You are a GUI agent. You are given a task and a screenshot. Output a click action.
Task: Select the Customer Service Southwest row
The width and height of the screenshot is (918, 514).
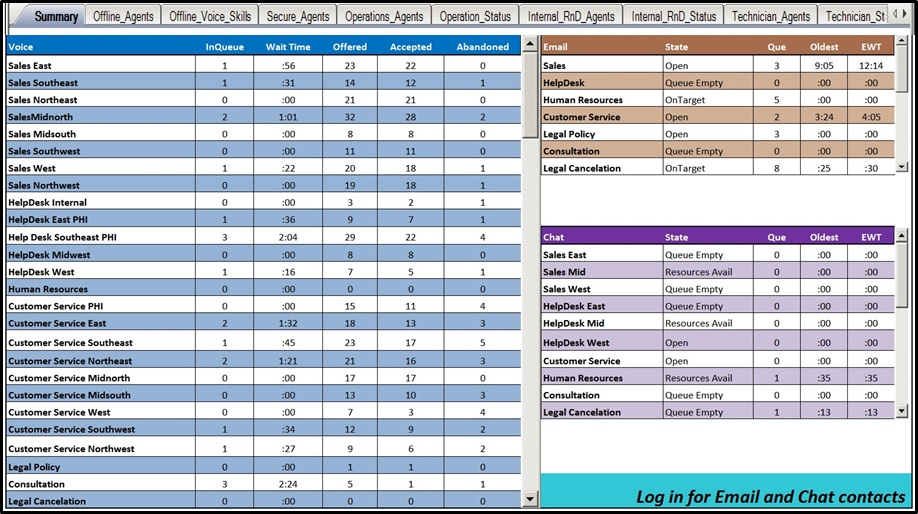coord(263,429)
